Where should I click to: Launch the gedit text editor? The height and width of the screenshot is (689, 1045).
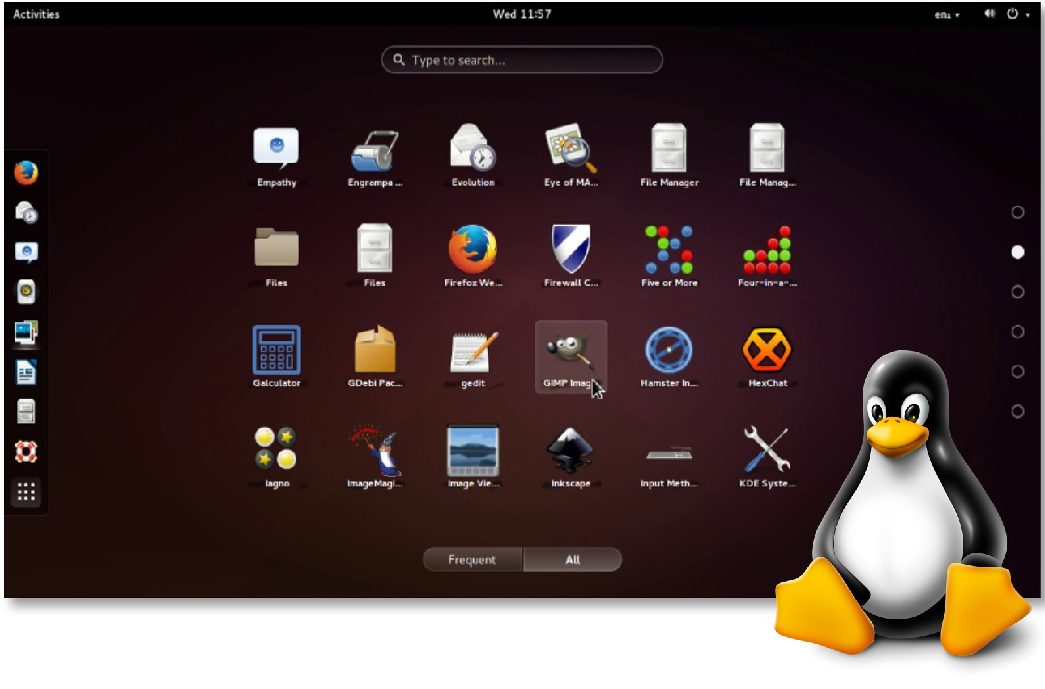[x=472, y=352]
